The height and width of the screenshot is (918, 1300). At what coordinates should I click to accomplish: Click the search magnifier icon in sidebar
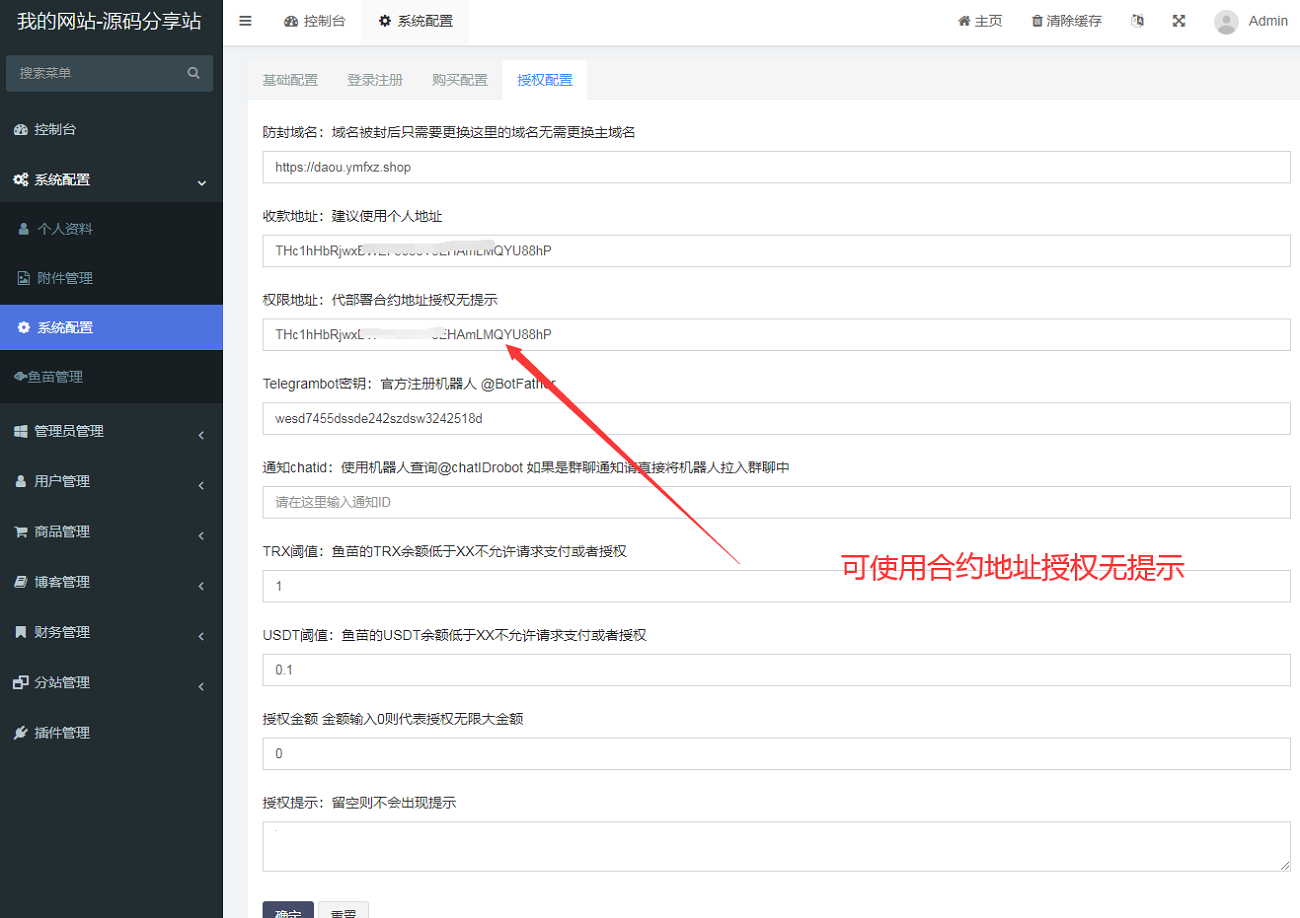click(193, 73)
